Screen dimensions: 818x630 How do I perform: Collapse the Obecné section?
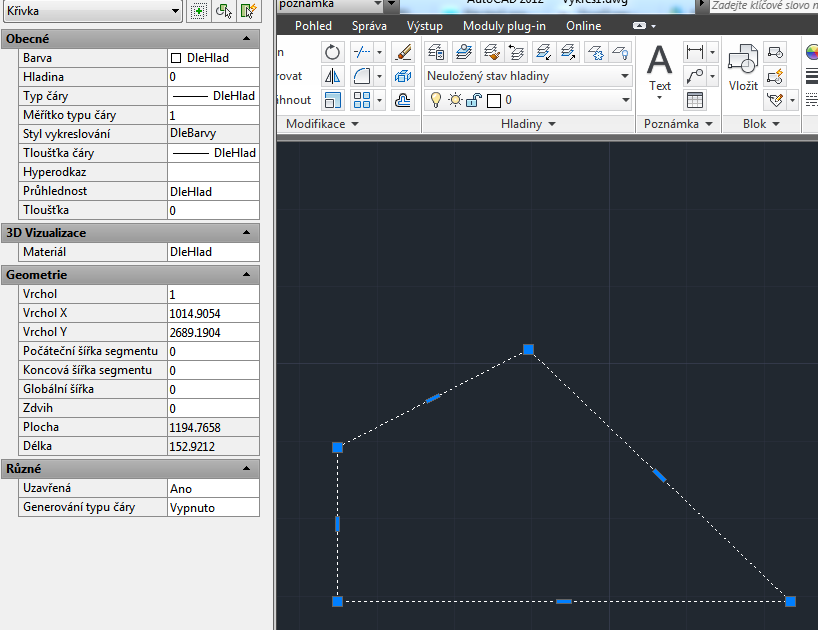tap(247, 39)
